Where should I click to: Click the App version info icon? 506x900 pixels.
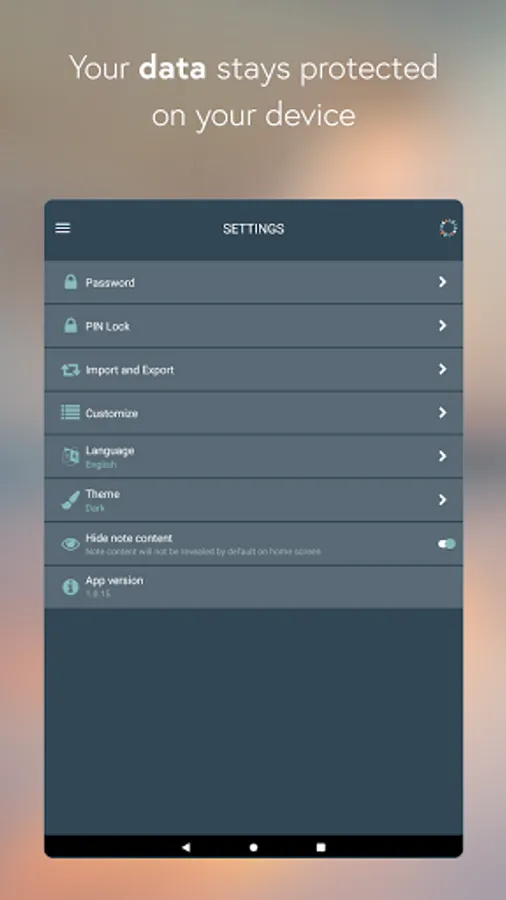[71, 587]
